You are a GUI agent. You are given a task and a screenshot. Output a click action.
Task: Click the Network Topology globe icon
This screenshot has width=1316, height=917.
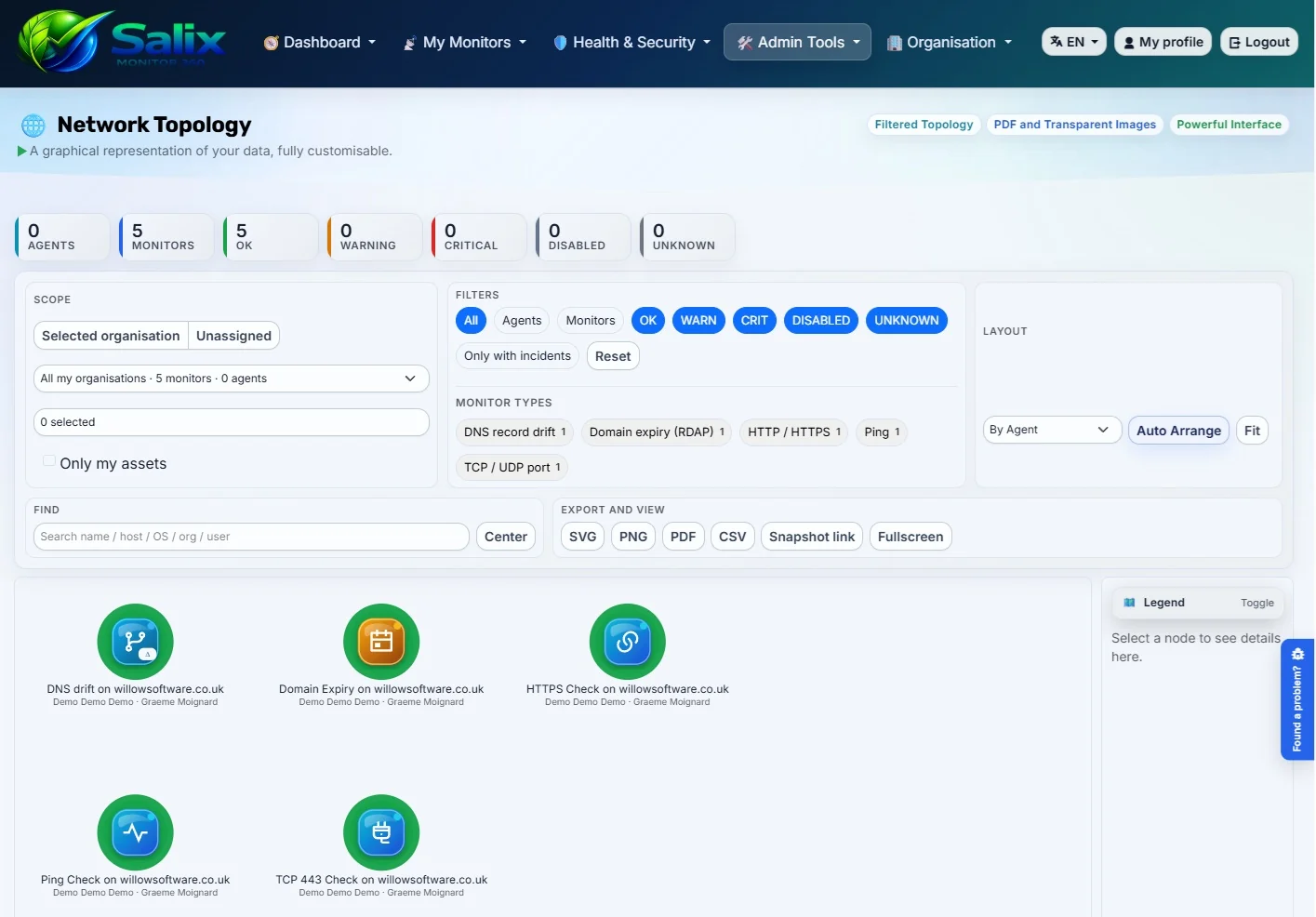click(33, 125)
